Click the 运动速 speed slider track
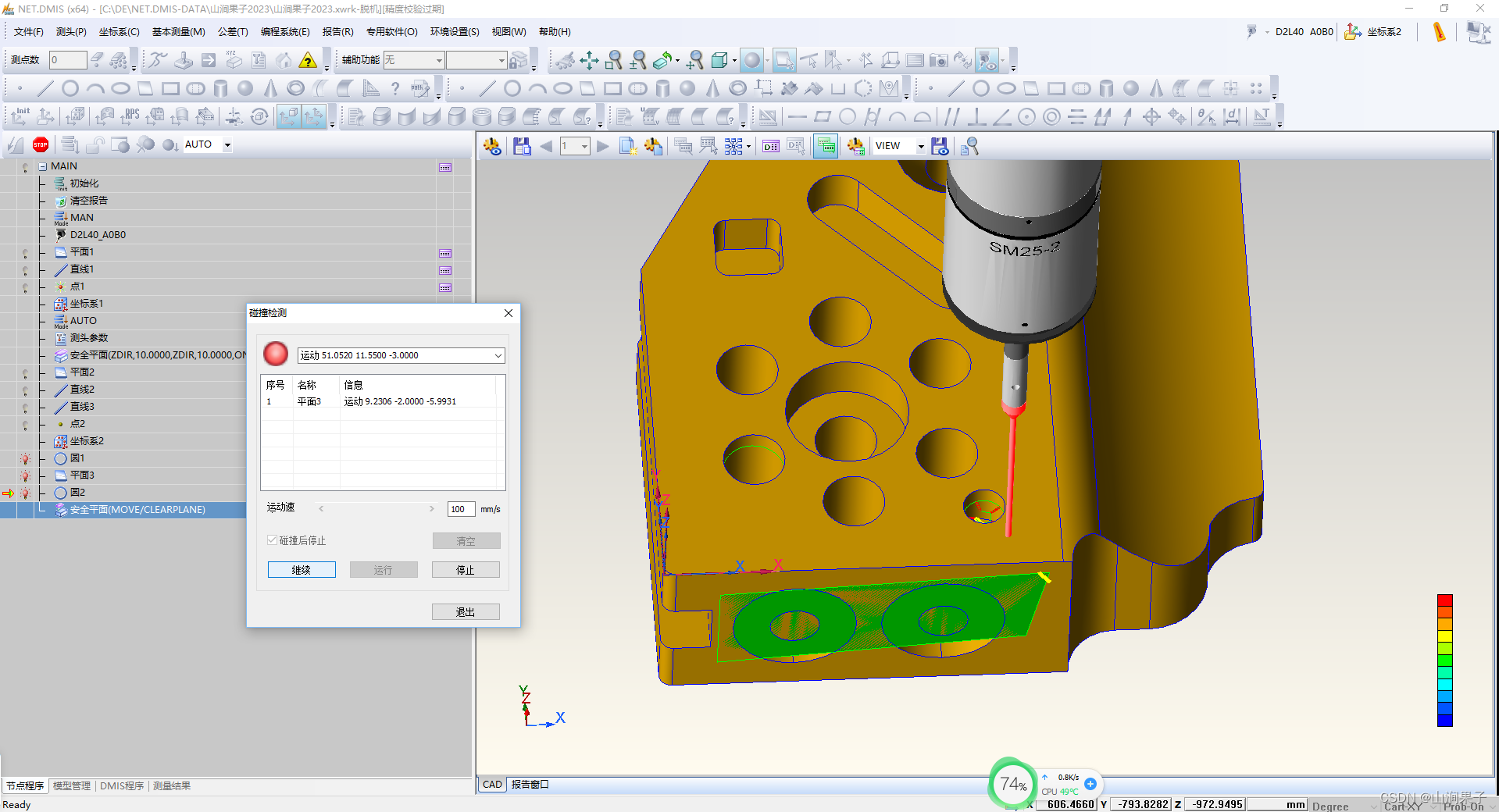The width and height of the screenshot is (1499, 812). click(x=376, y=509)
